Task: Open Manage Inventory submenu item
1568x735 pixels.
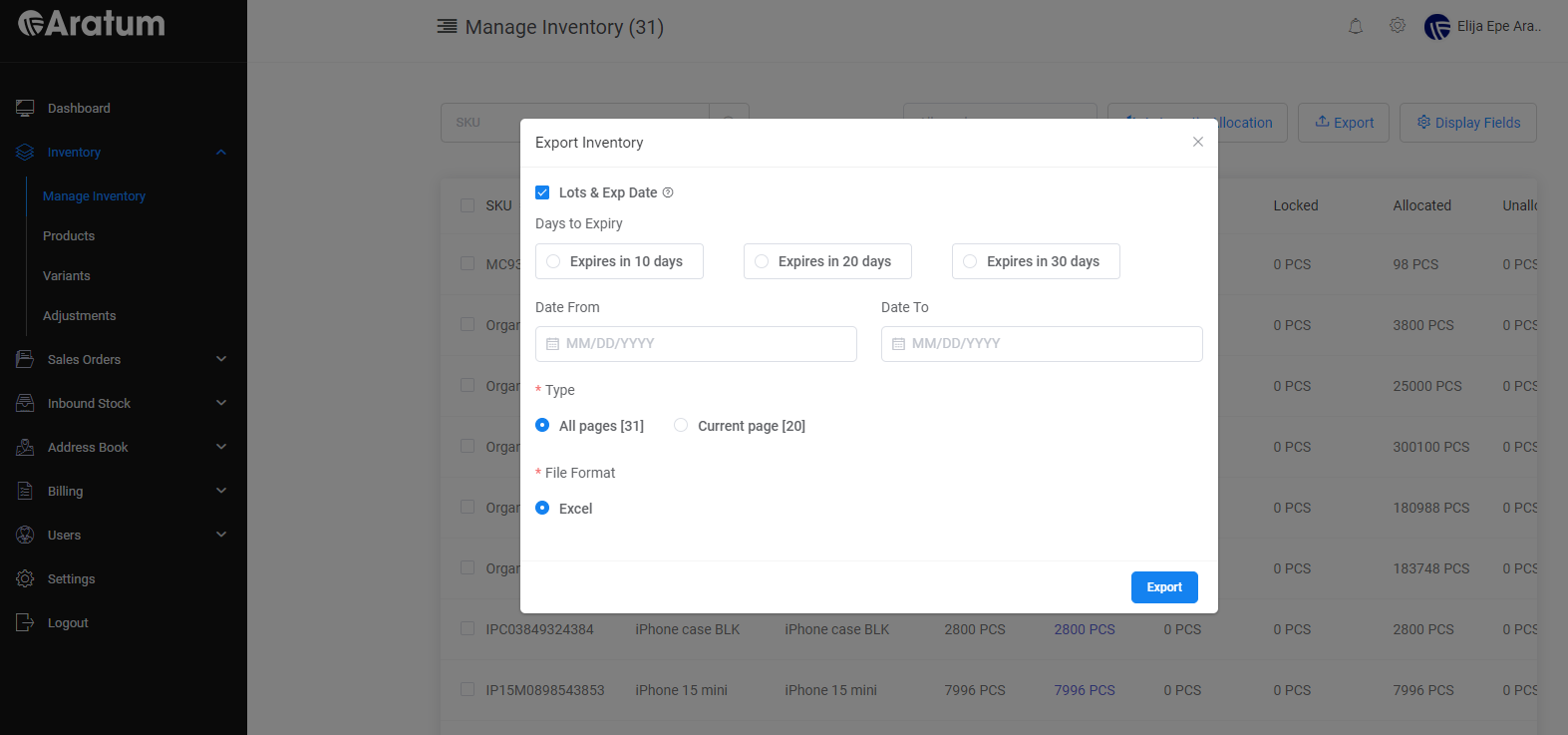Action: click(94, 196)
